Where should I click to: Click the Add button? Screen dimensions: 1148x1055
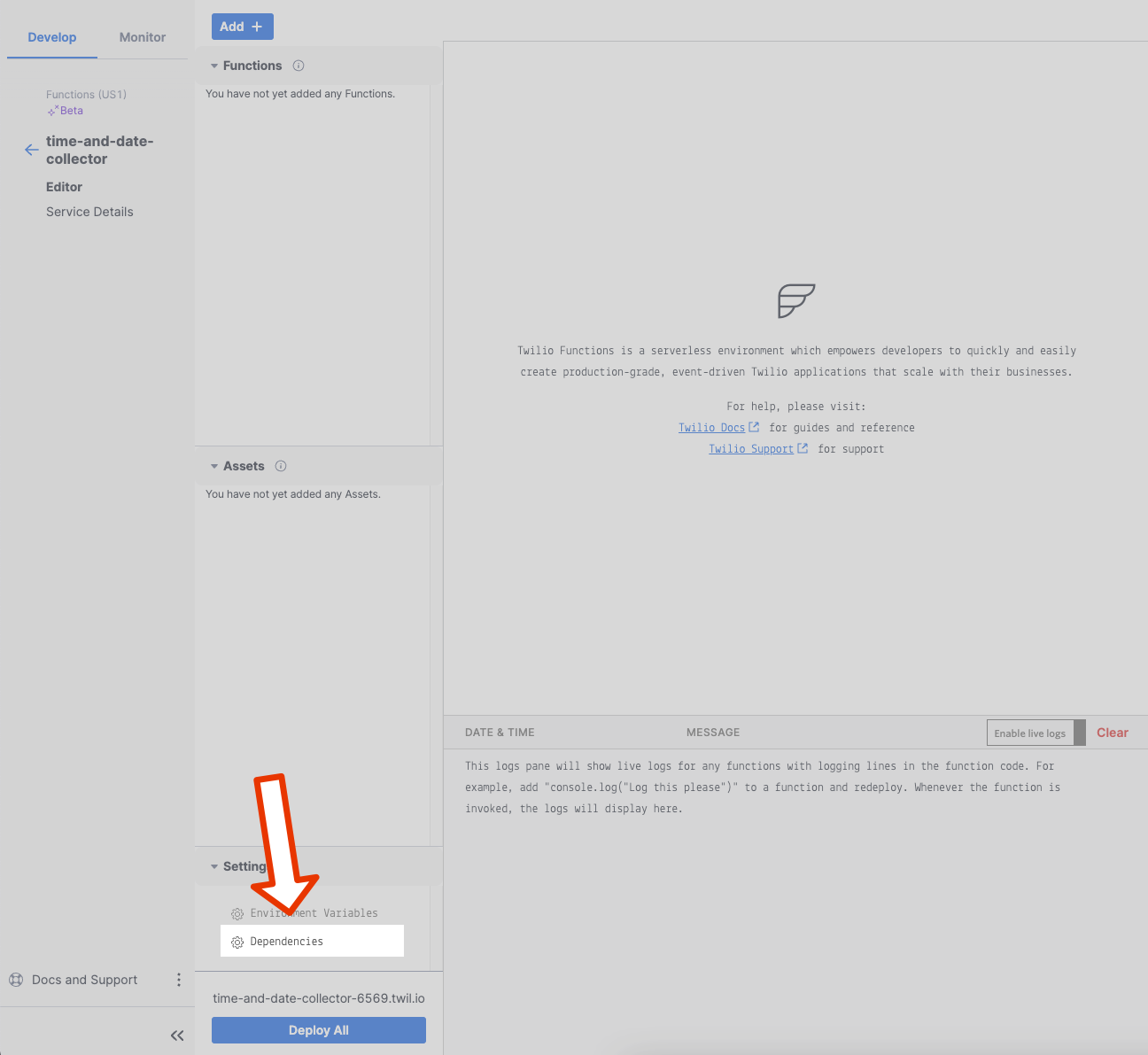click(242, 27)
